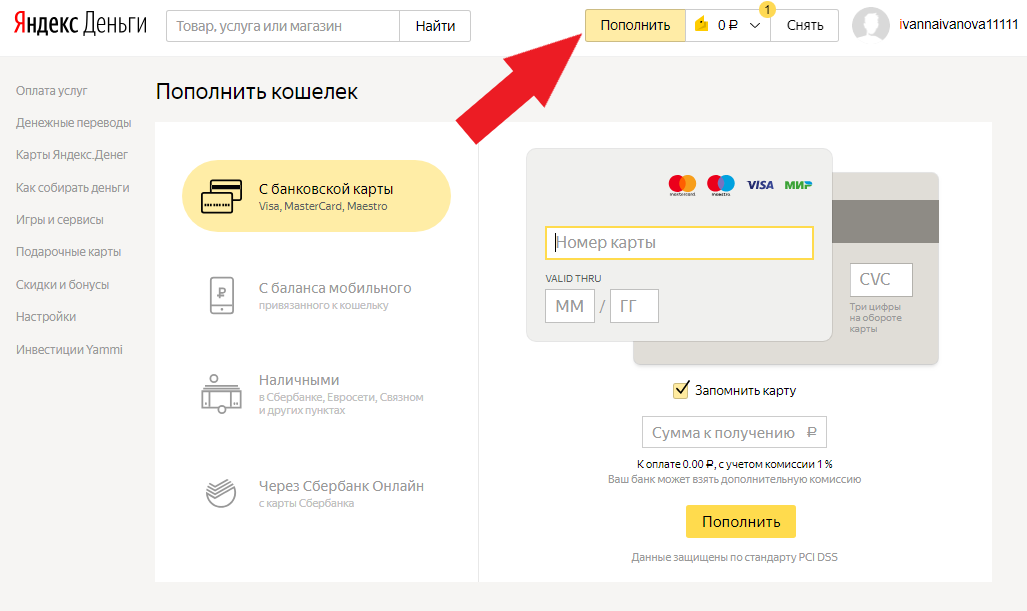Viewport: 1027px width, 611px height.
Task: Focus the Номер карты input field
Action: click(679, 243)
